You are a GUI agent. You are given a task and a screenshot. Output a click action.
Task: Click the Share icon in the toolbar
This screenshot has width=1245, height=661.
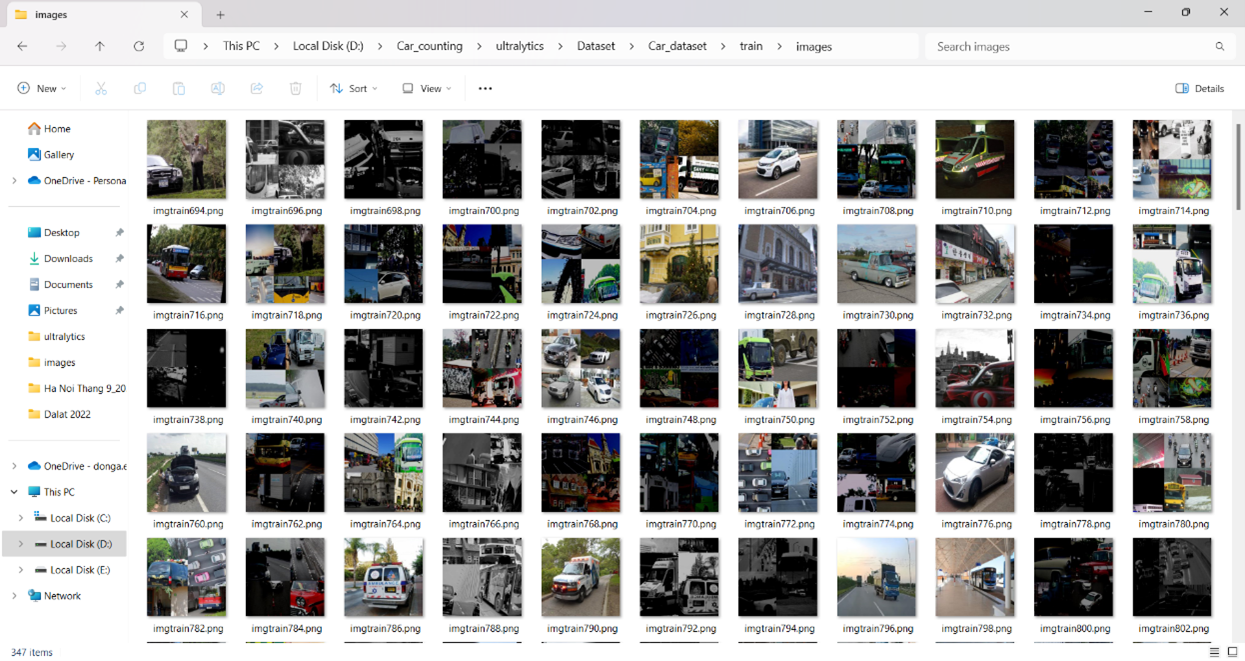(257, 88)
